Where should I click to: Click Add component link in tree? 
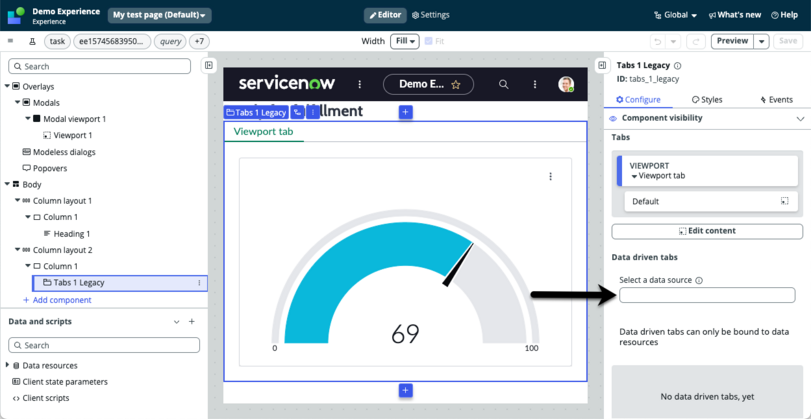(x=57, y=300)
